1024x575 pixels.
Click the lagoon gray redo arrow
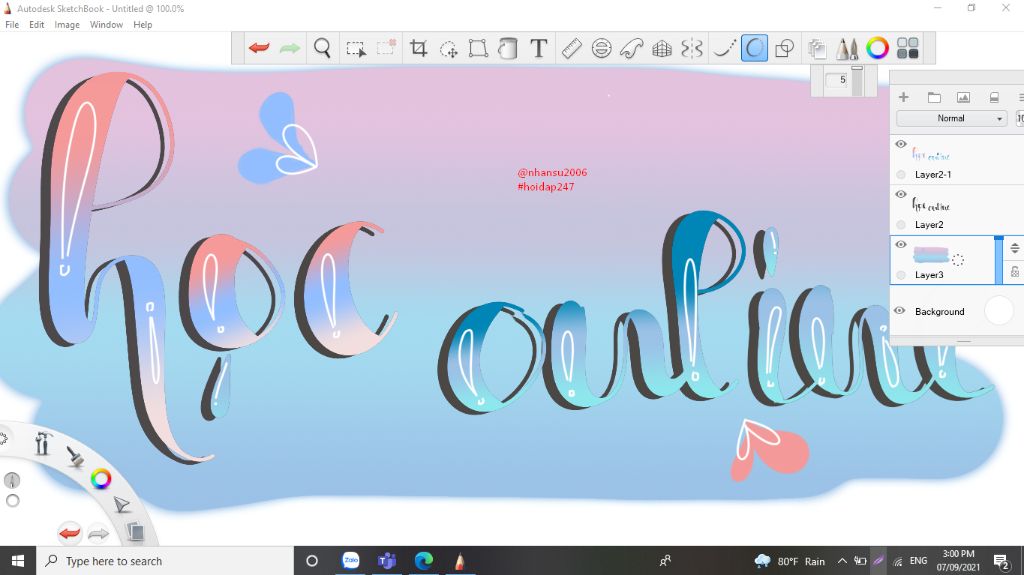pyautogui.click(x=99, y=534)
